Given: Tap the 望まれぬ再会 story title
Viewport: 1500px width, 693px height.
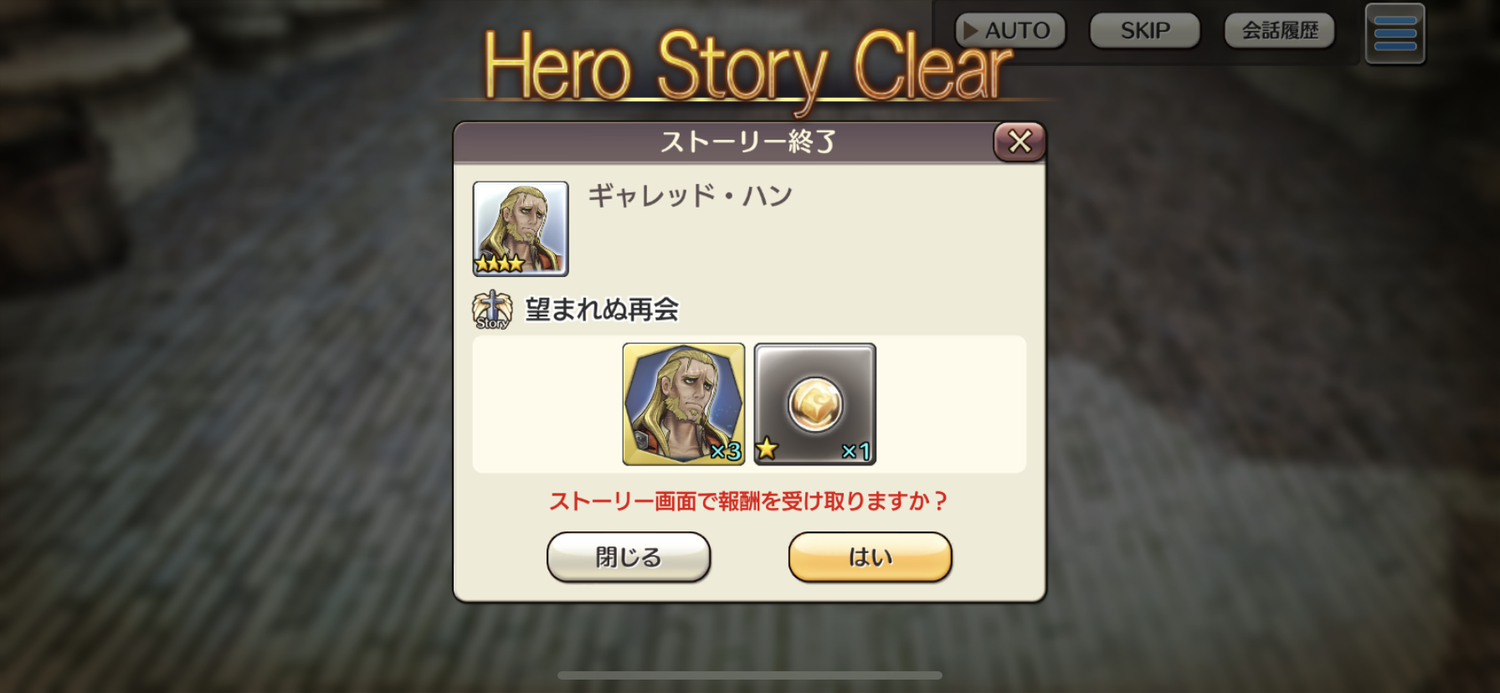Looking at the screenshot, I should [x=602, y=310].
